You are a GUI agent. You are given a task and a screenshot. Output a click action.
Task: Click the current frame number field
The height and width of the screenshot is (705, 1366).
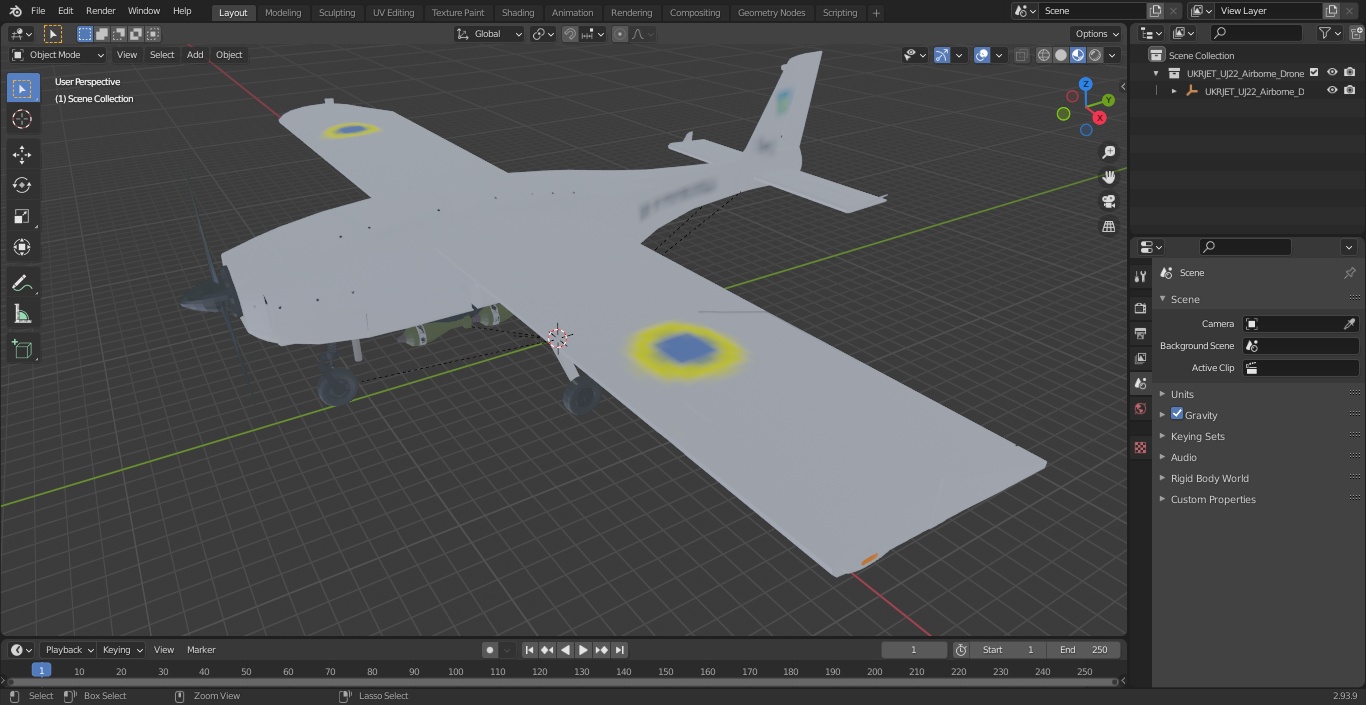coord(914,650)
